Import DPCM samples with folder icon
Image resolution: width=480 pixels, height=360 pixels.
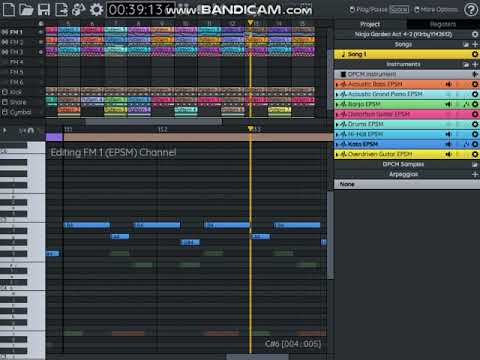475,164
